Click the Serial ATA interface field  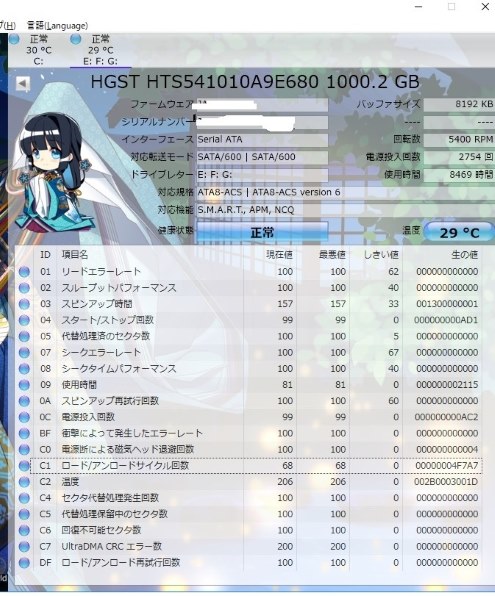262,139
